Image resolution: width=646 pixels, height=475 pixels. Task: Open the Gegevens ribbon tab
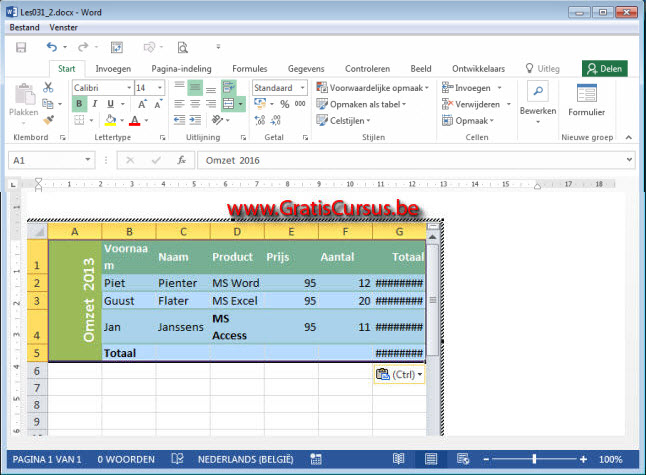click(x=306, y=69)
